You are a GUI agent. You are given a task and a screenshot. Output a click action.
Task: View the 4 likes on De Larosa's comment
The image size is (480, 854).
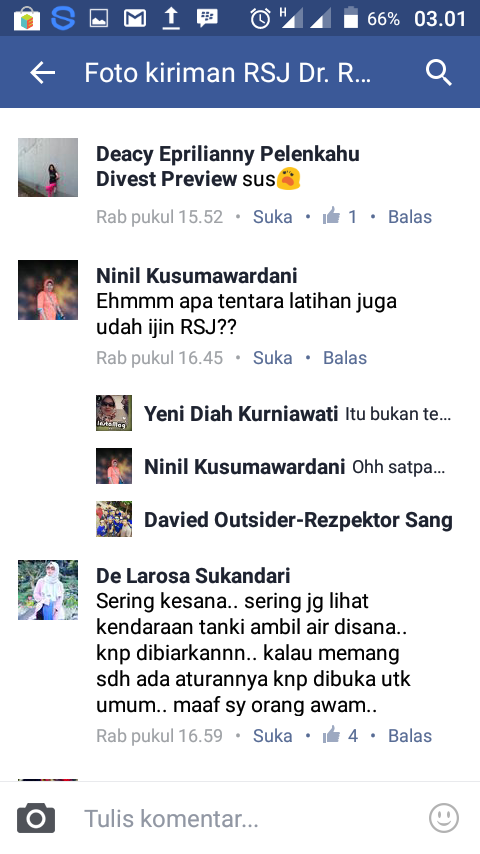coord(340,736)
